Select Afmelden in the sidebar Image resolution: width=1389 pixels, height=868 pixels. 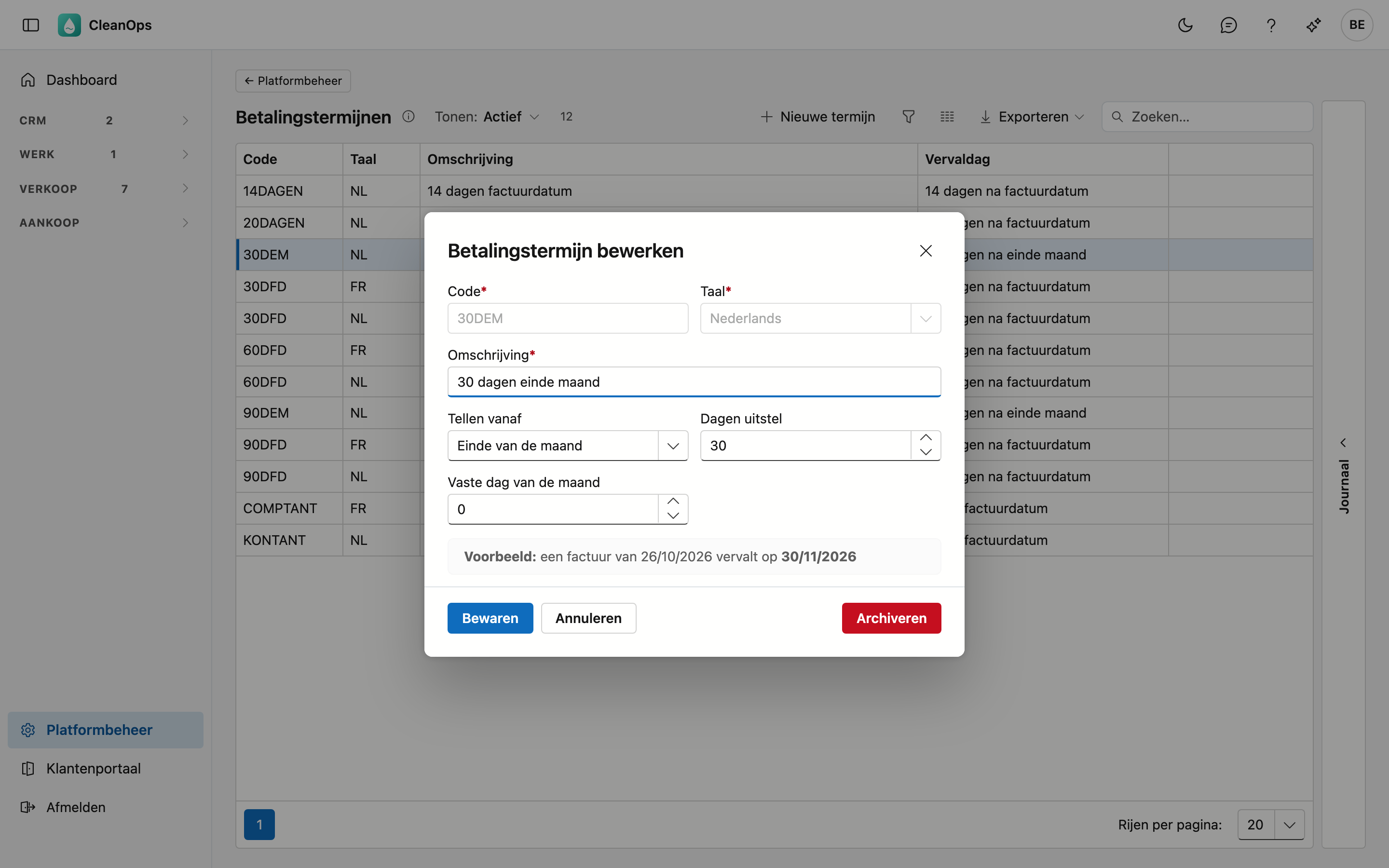pyautogui.click(x=76, y=807)
